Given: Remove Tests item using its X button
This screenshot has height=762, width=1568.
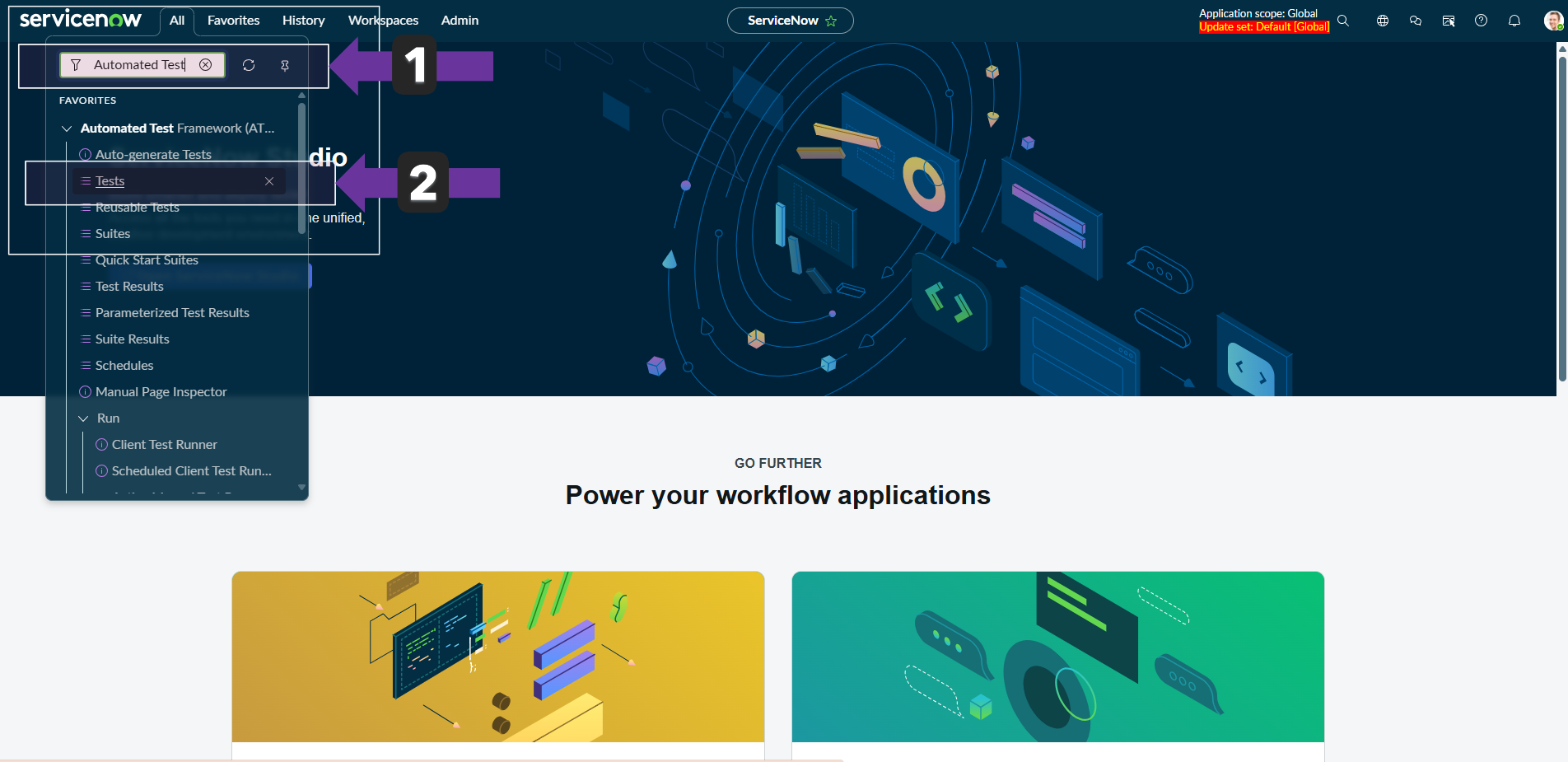Looking at the screenshot, I should pos(269,181).
